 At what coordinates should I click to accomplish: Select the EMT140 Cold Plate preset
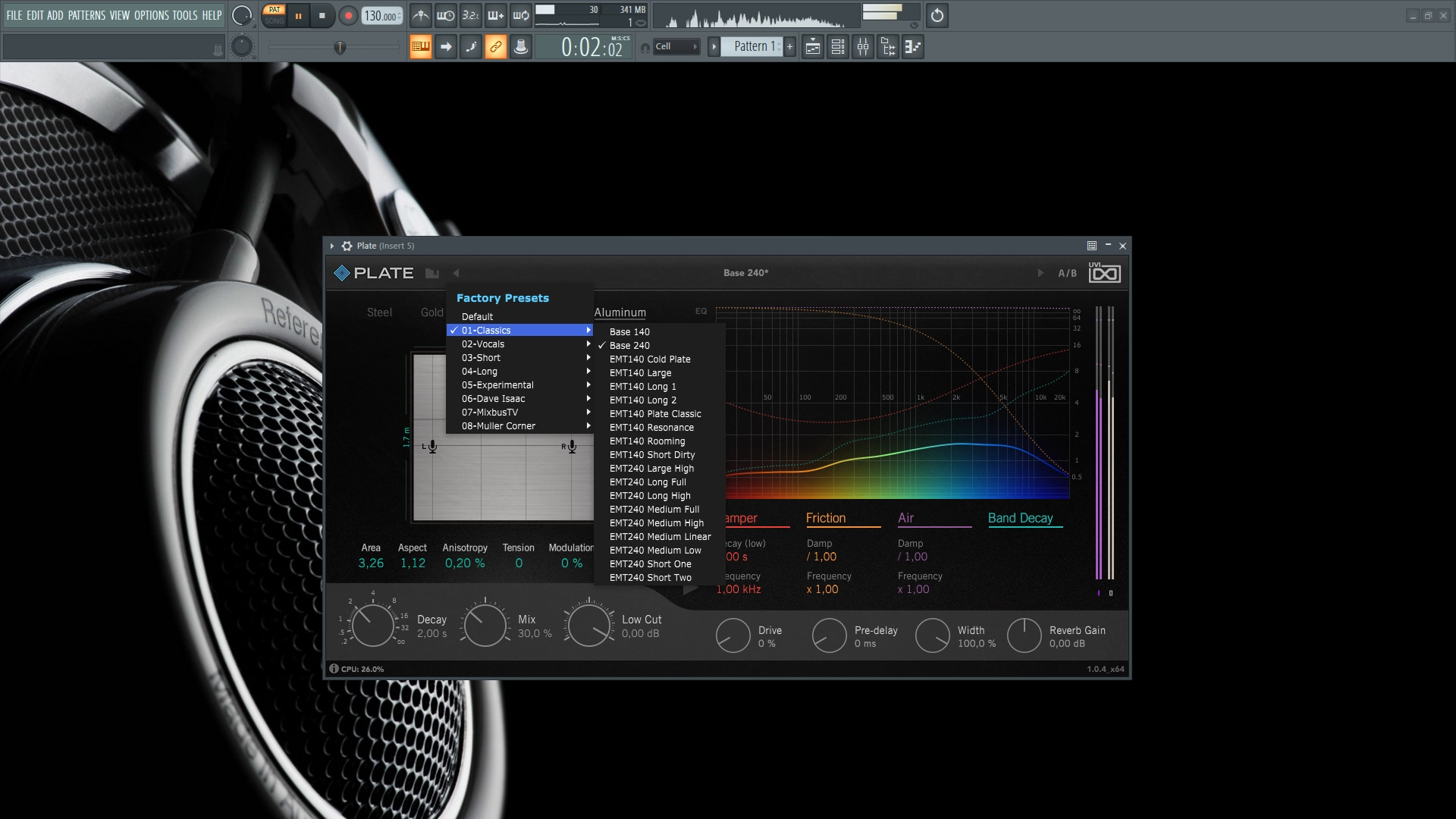(660, 359)
